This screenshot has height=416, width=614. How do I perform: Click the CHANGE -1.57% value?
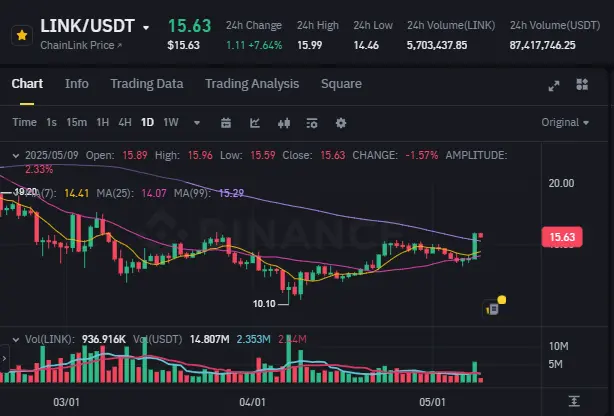(422, 156)
